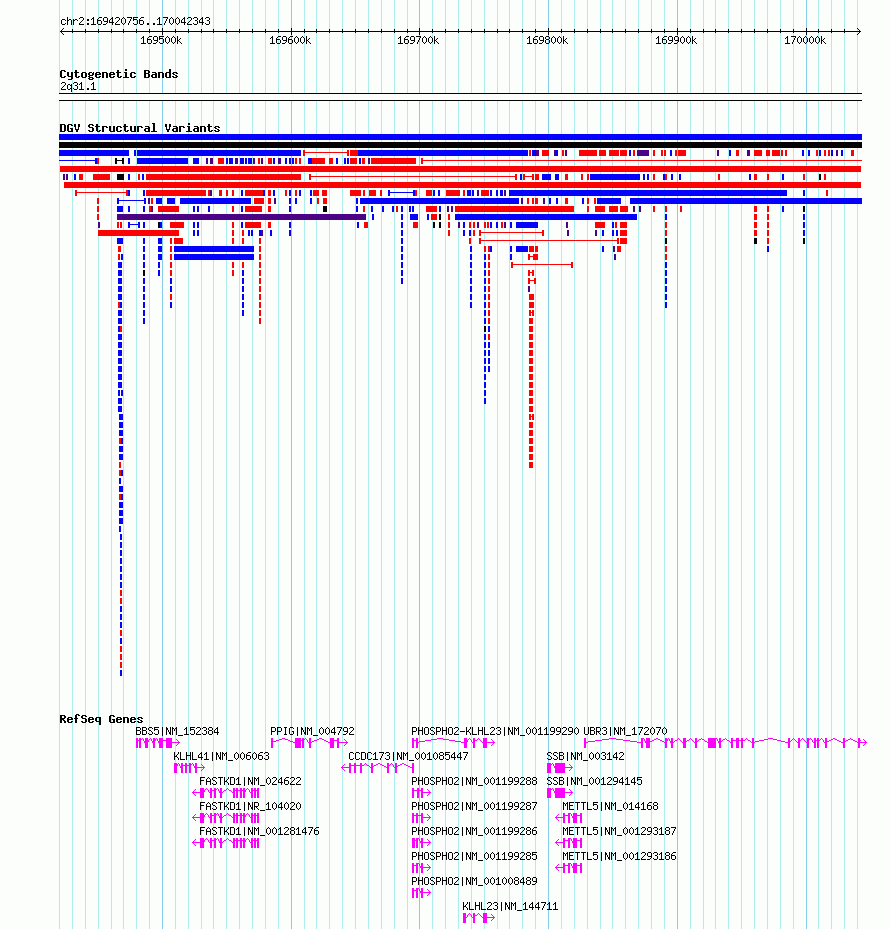Select the full-width blue structural variant bar
890x929 pixels.
click(460, 137)
